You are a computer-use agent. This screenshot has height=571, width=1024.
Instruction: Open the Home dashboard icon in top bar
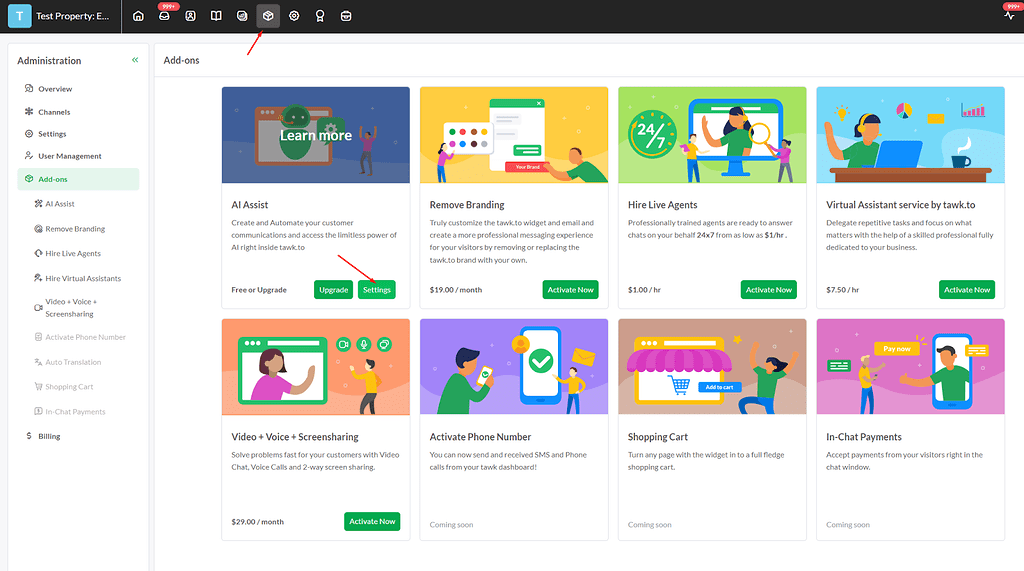138,16
